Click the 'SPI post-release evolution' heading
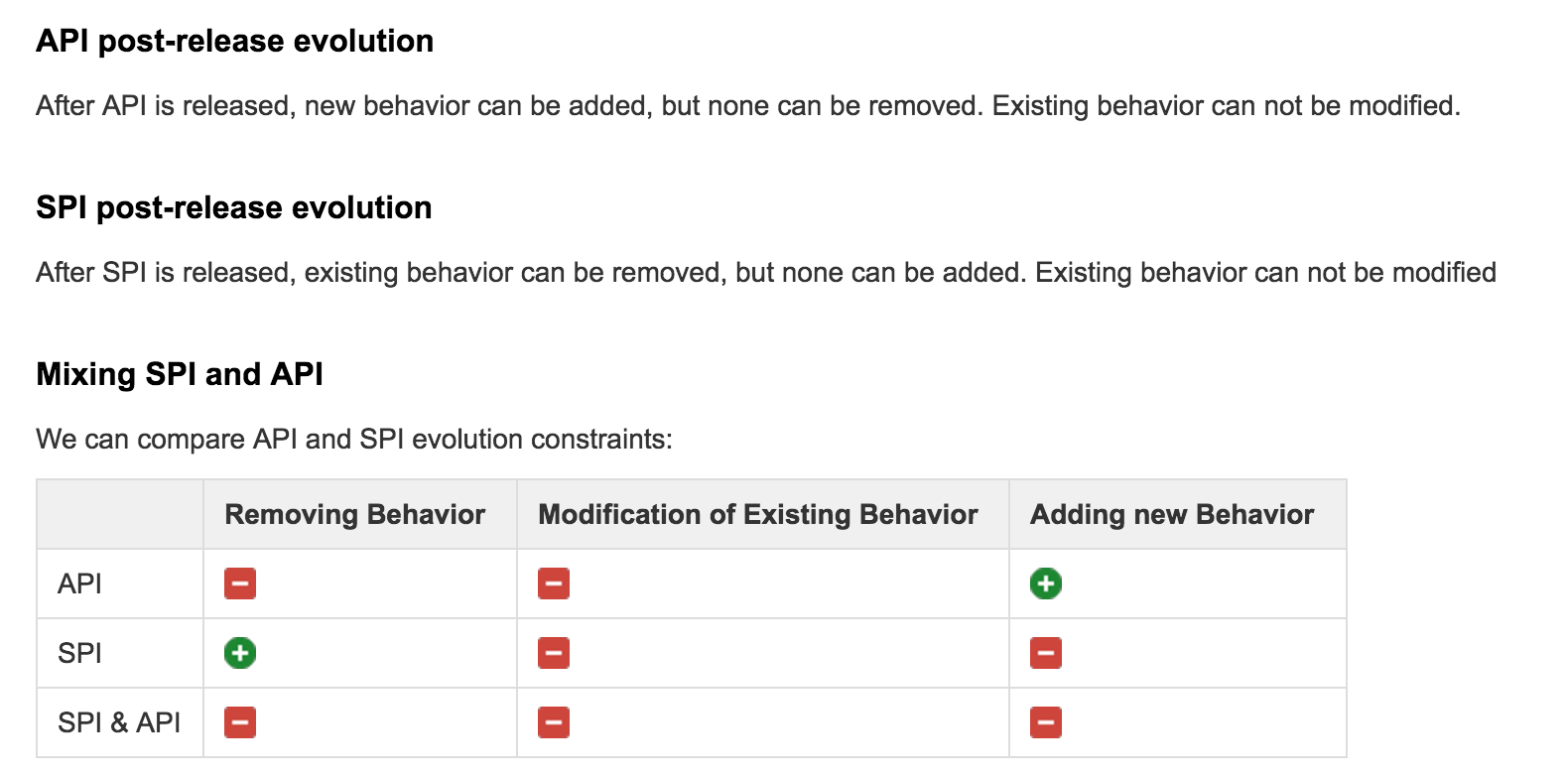Image resolution: width=1568 pixels, height=778 pixels. pyautogui.click(x=234, y=207)
